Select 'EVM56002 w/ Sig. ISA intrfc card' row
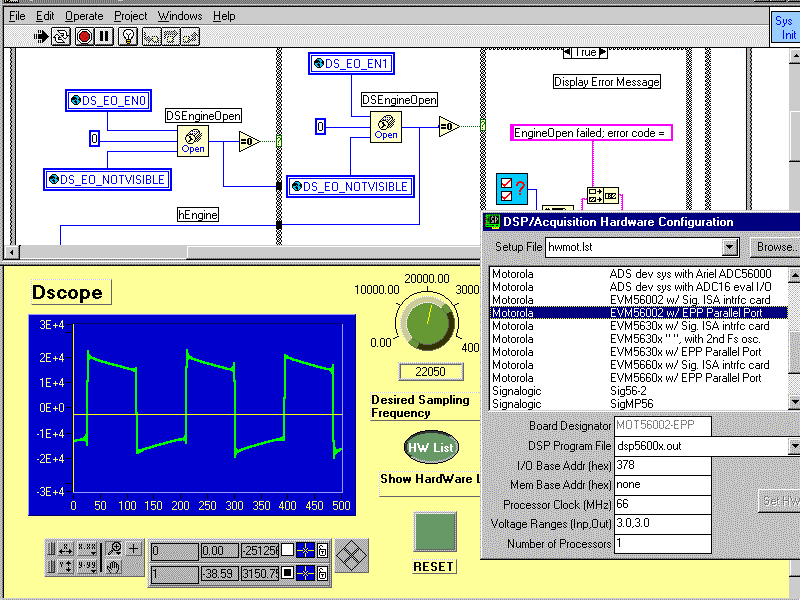 coord(638,300)
